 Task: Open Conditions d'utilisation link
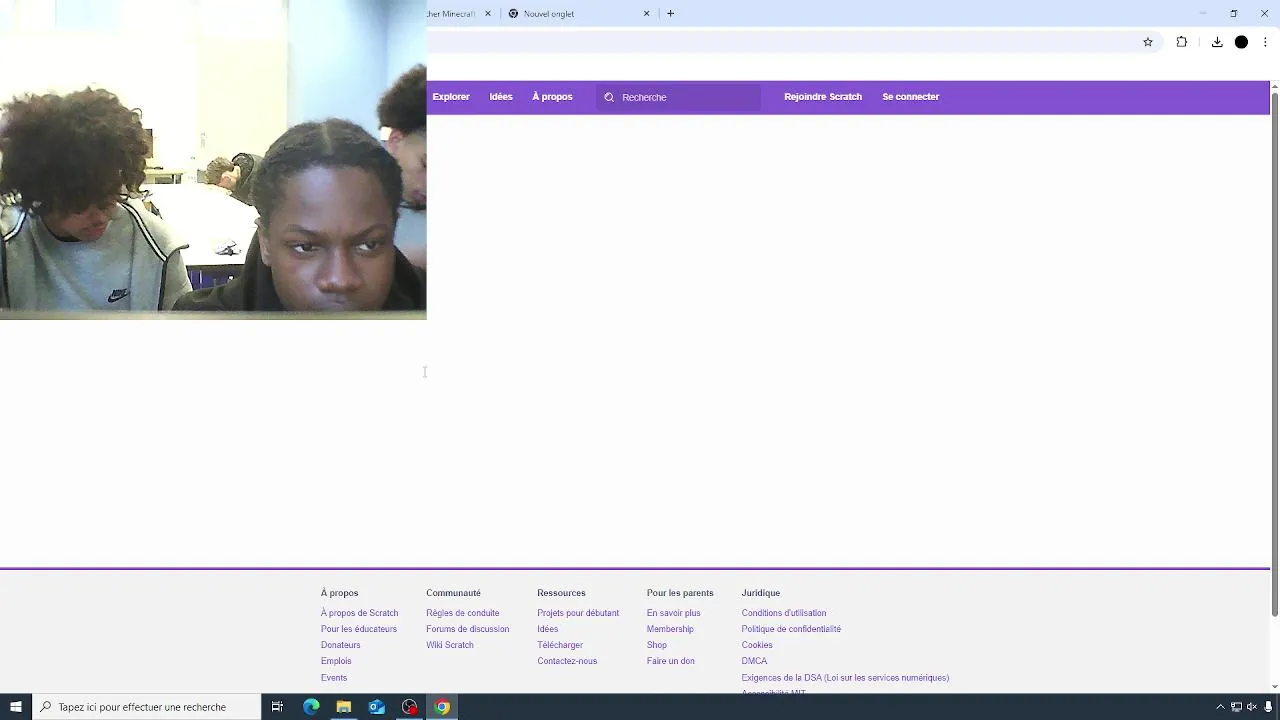784,613
